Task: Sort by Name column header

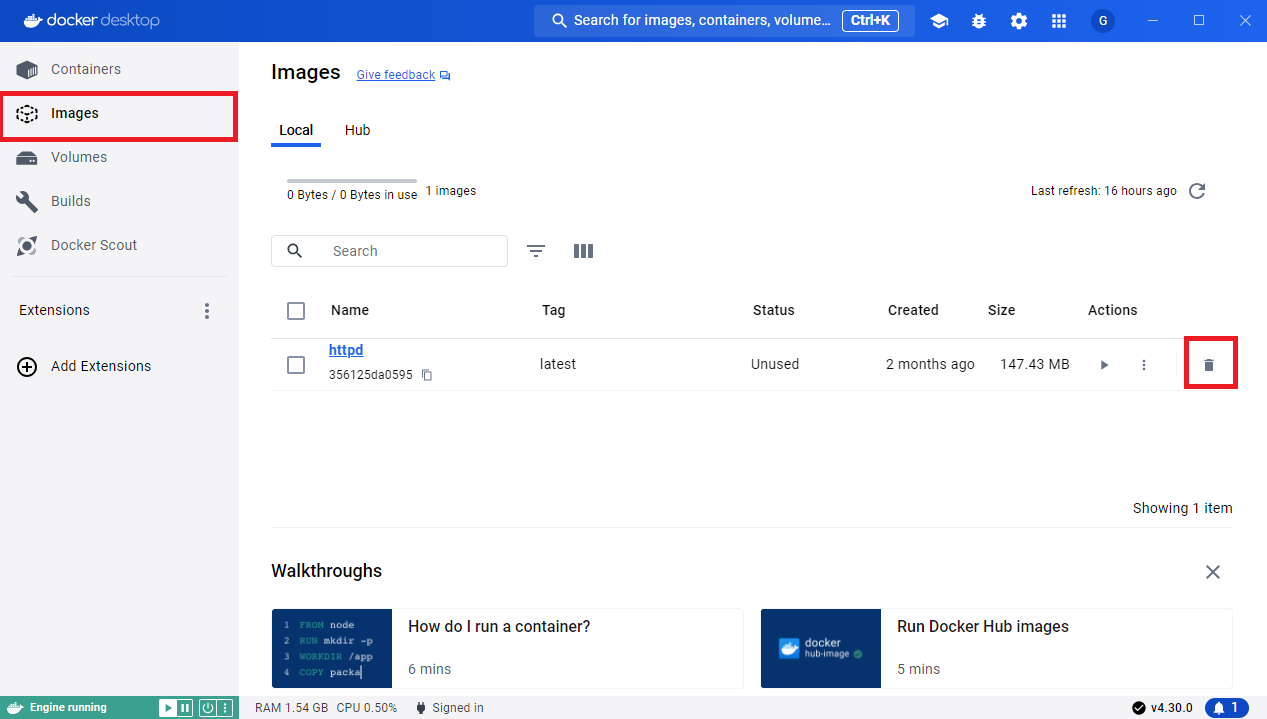Action: point(350,310)
